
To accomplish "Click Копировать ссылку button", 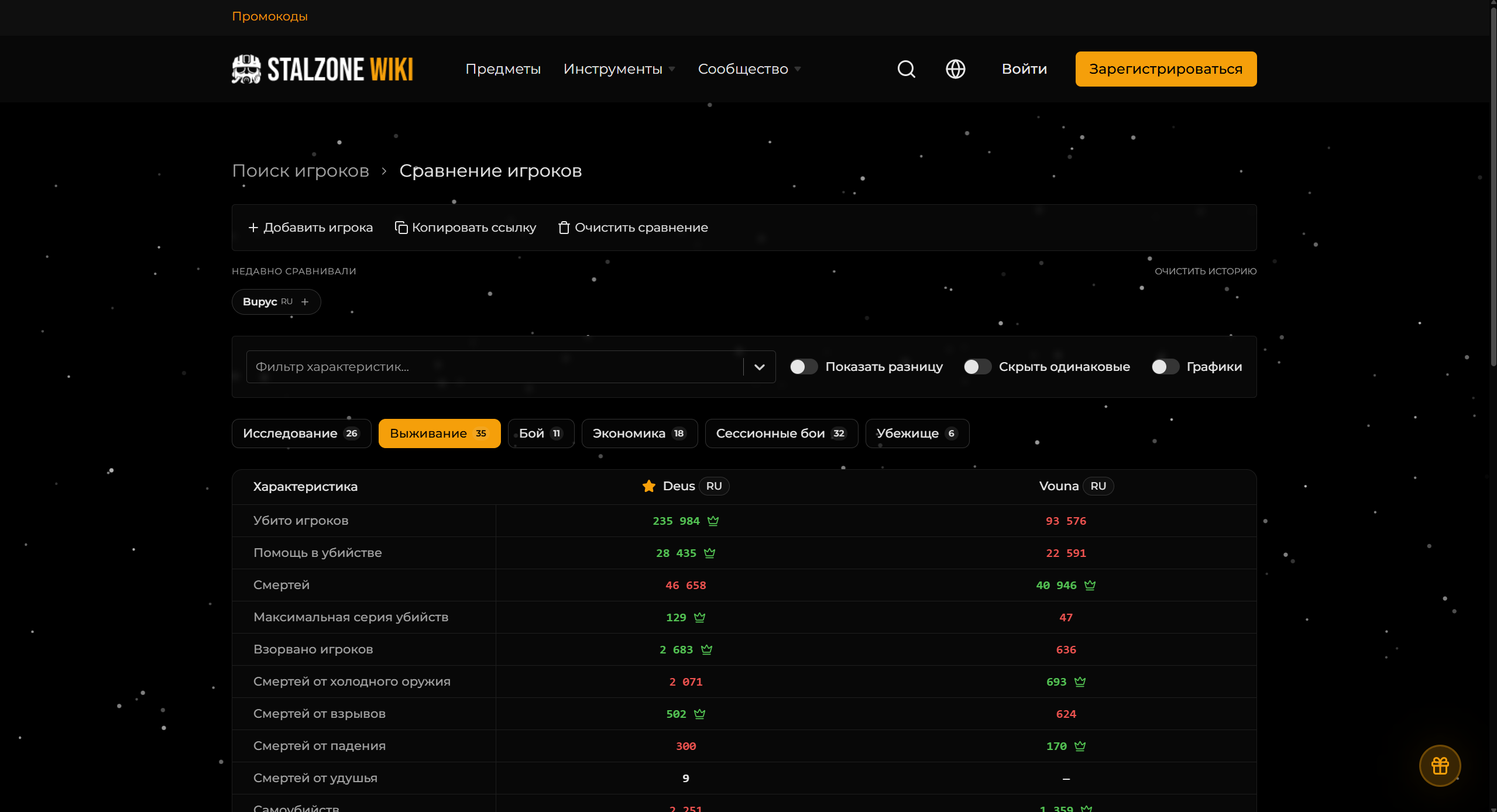I will [x=466, y=228].
